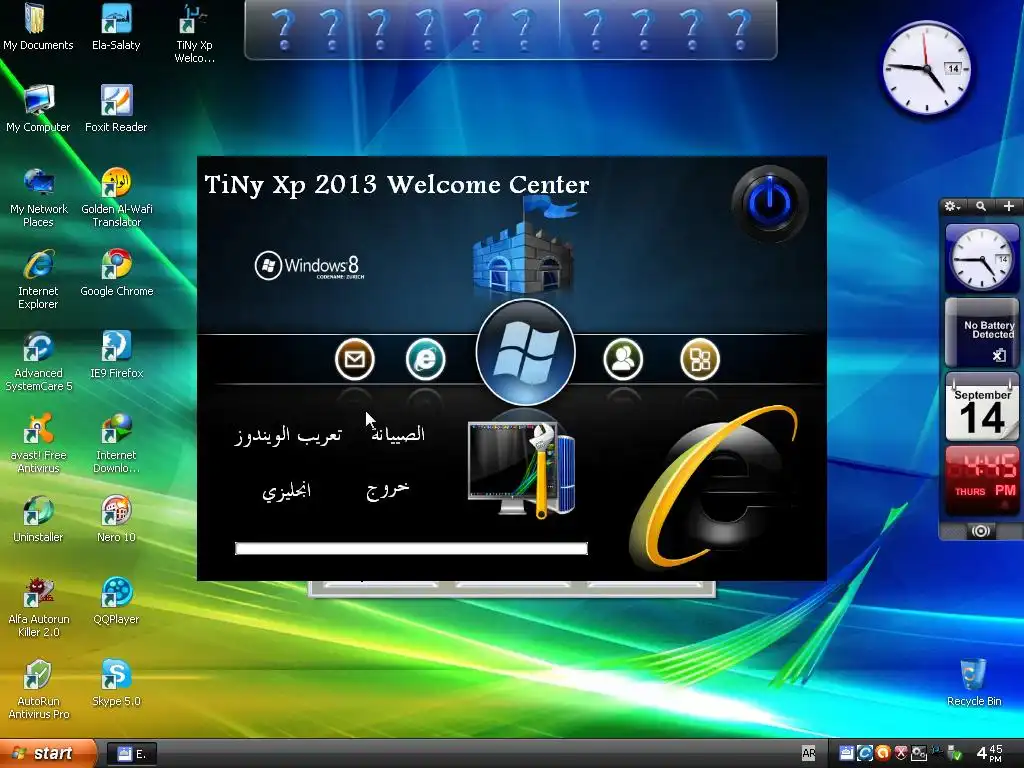Click the sidebar analog clock gadget
The height and width of the screenshot is (768, 1024).
coord(982,259)
